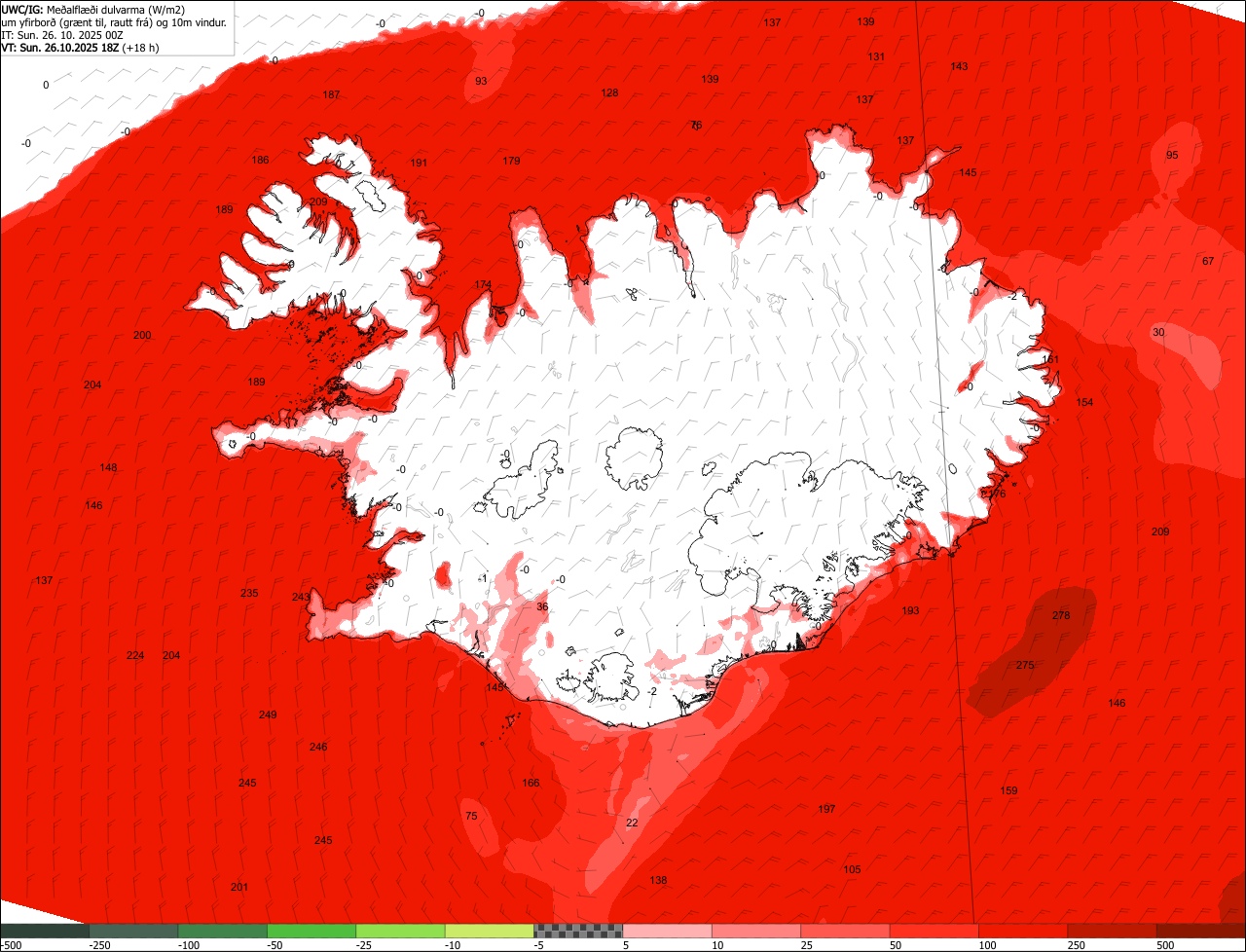Screen dimensions: 1246x952
Task: Click the value 93 near the top edge
Action: 481,81
